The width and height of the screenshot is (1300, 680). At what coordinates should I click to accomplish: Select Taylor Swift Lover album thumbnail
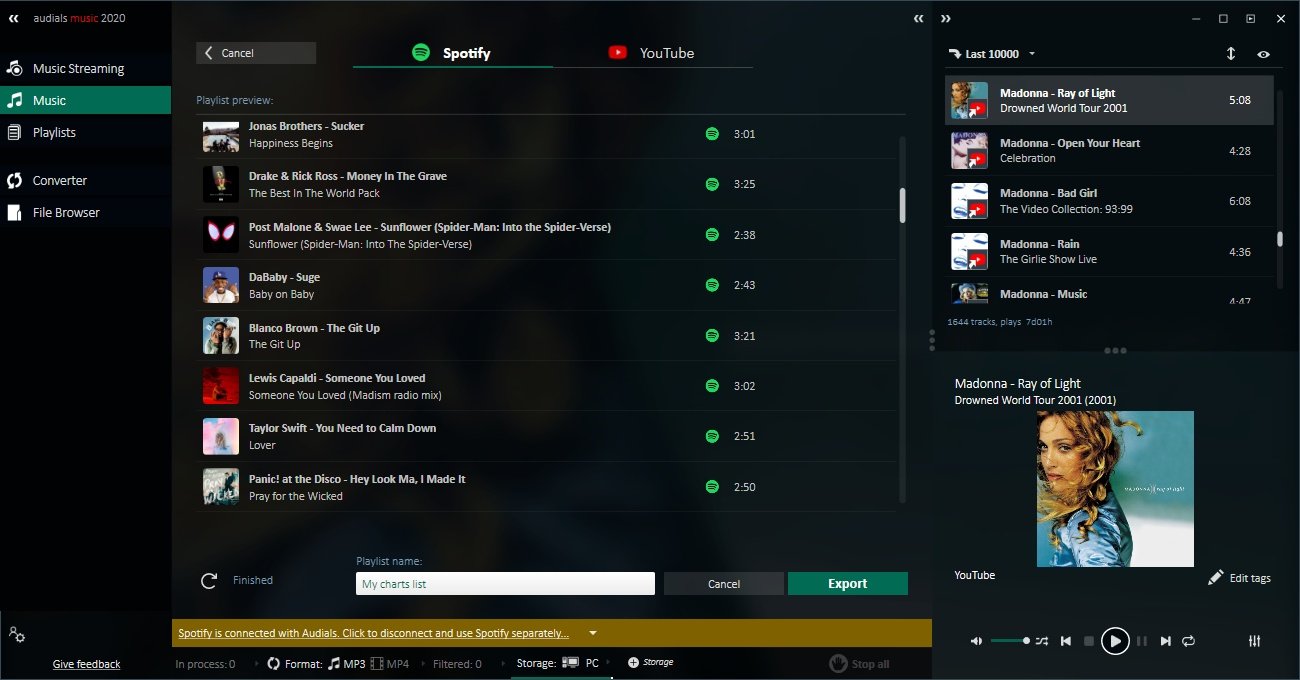221,436
